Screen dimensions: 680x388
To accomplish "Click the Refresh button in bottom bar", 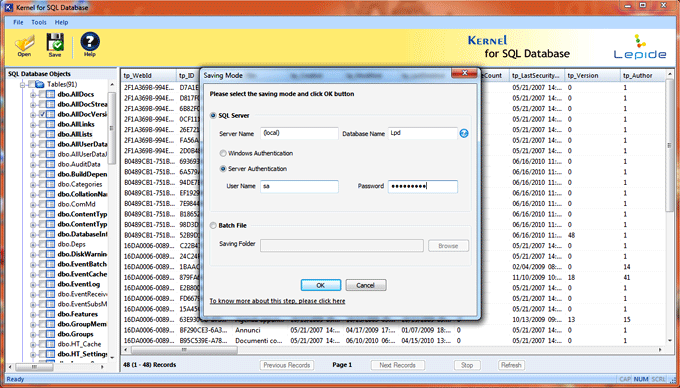I will tap(511, 365).
